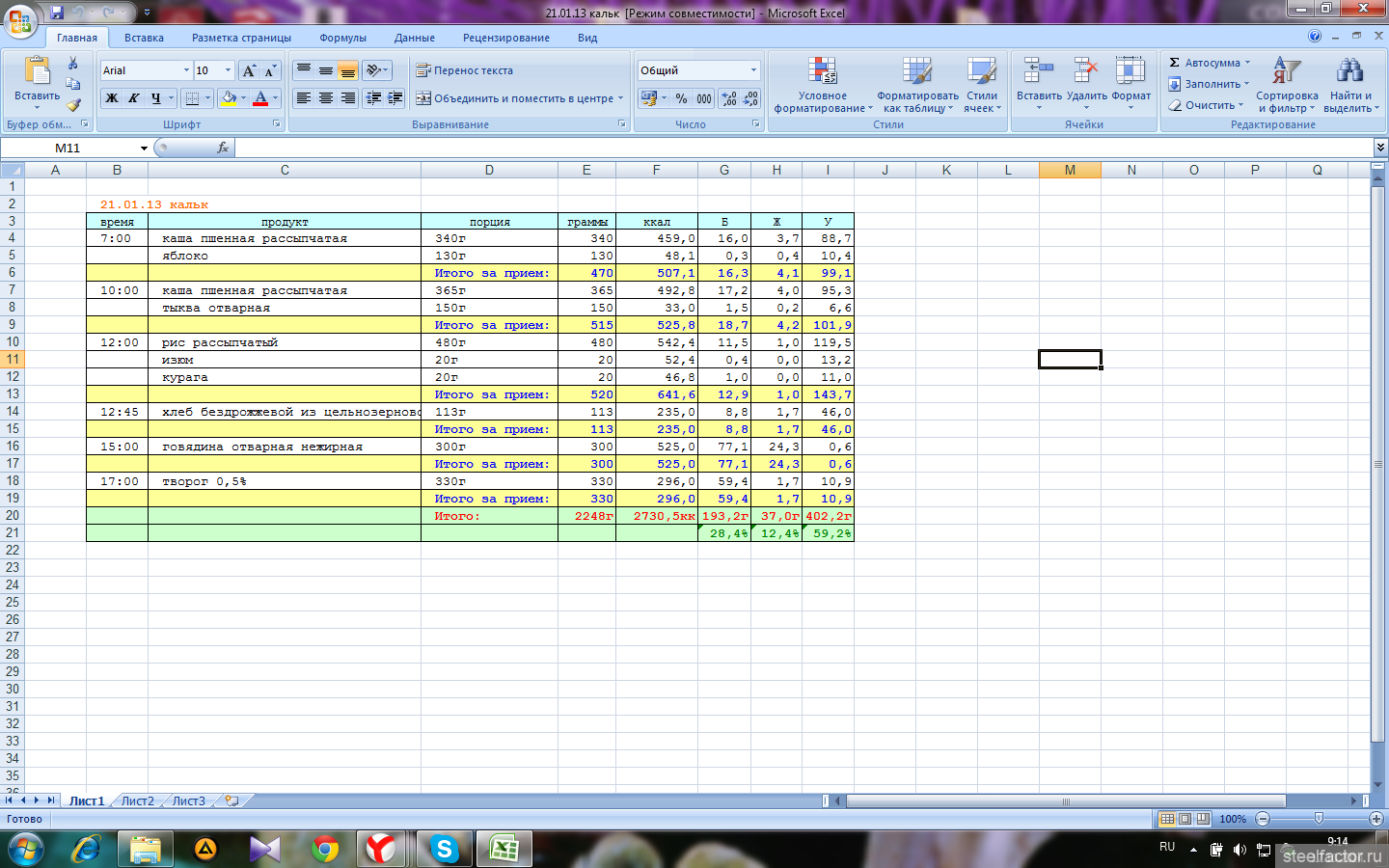Open the Вставка ribbon tab
Image resolution: width=1389 pixels, height=868 pixels.
click(x=144, y=38)
